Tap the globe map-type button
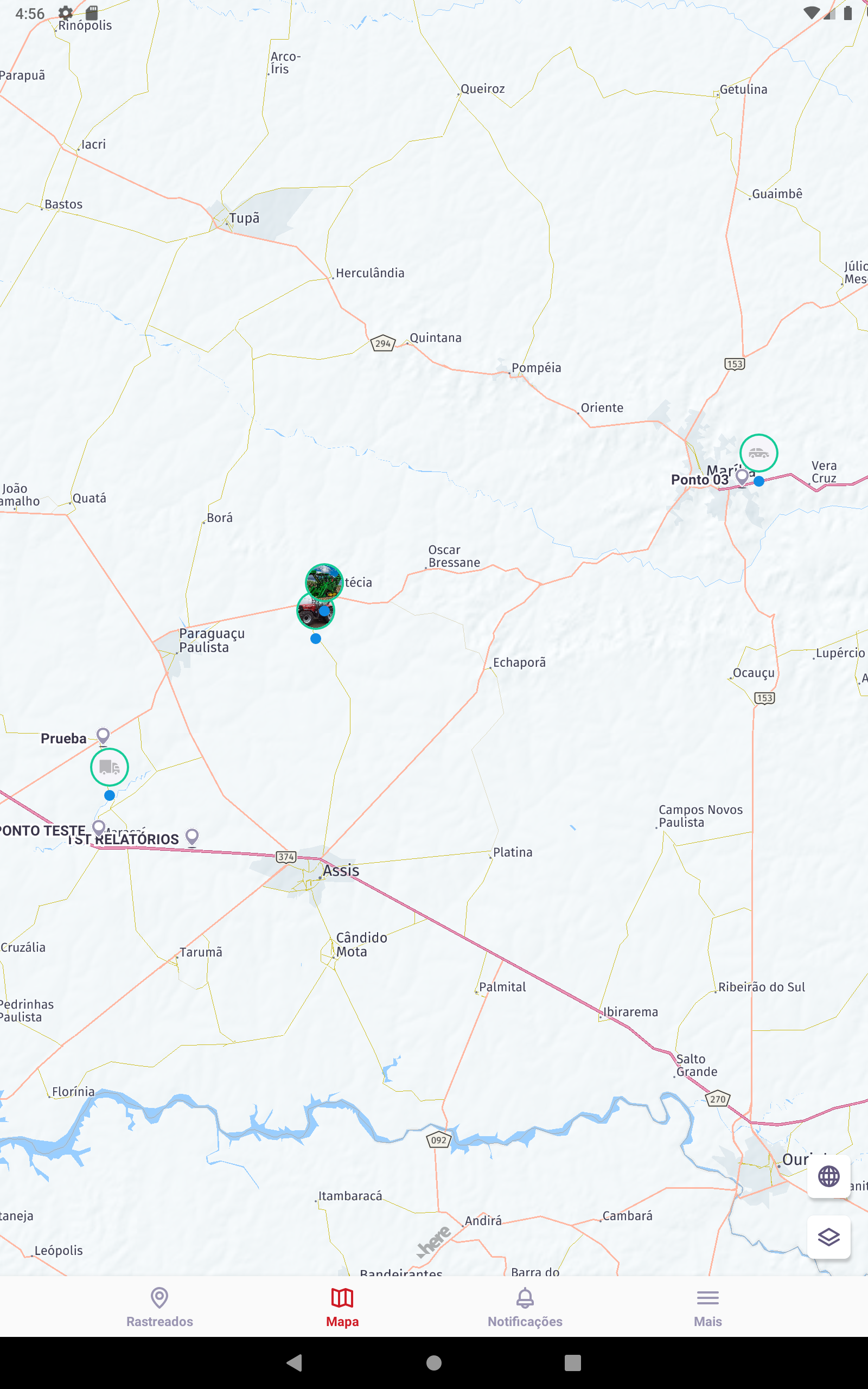This screenshot has height=1389, width=868. [x=828, y=1177]
